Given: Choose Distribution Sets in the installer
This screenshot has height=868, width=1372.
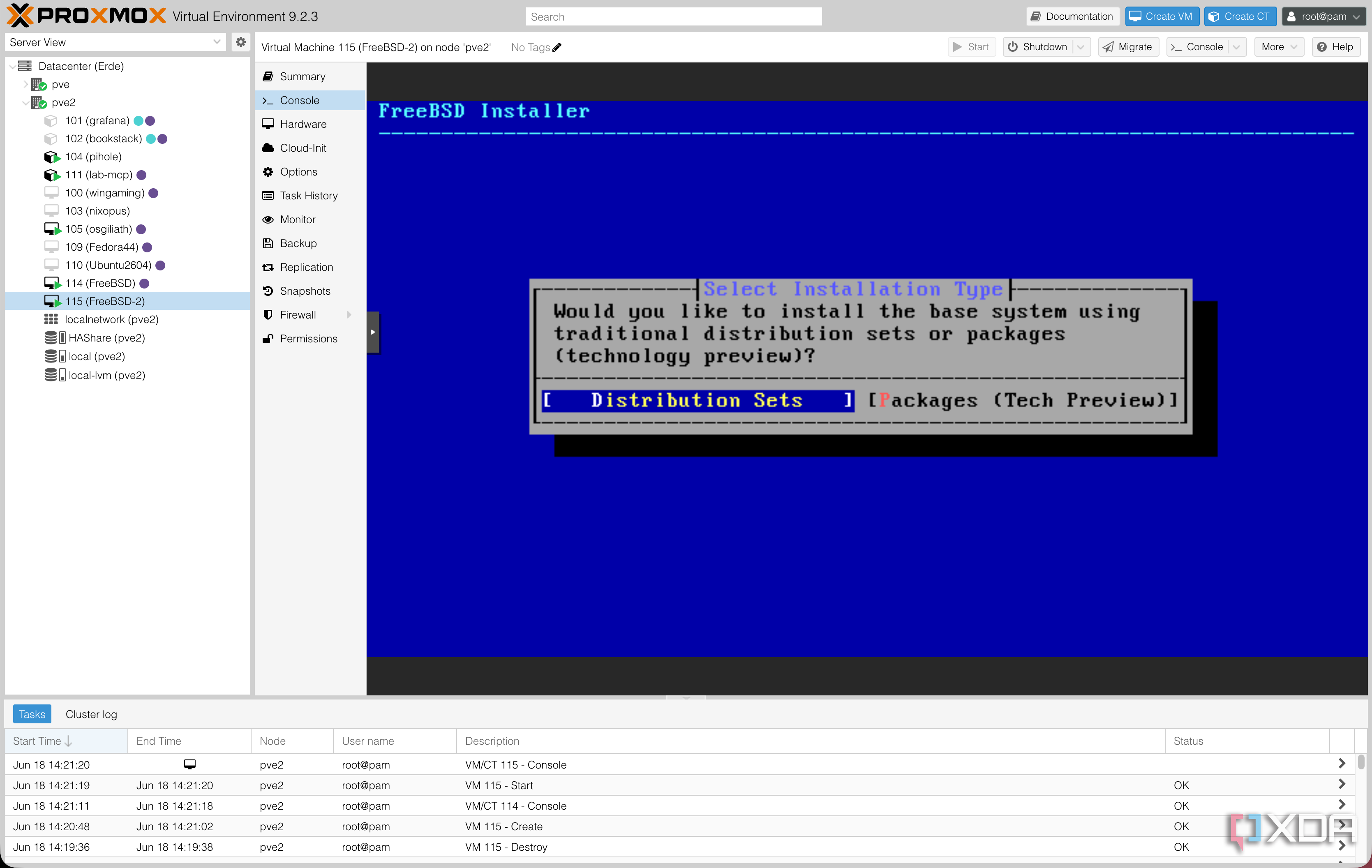Looking at the screenshot, I should (x=698, y=401).
